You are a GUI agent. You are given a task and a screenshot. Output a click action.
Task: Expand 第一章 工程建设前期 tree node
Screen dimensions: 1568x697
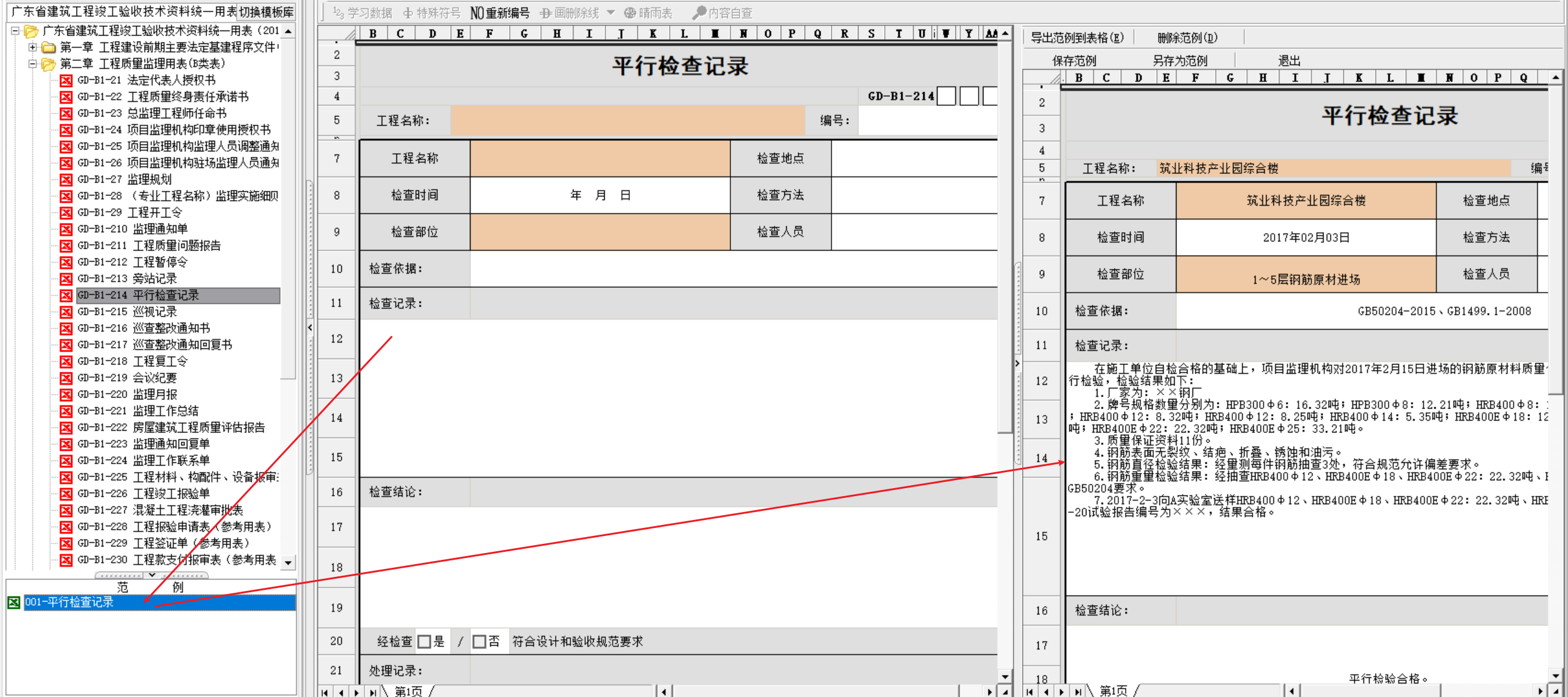32,47
